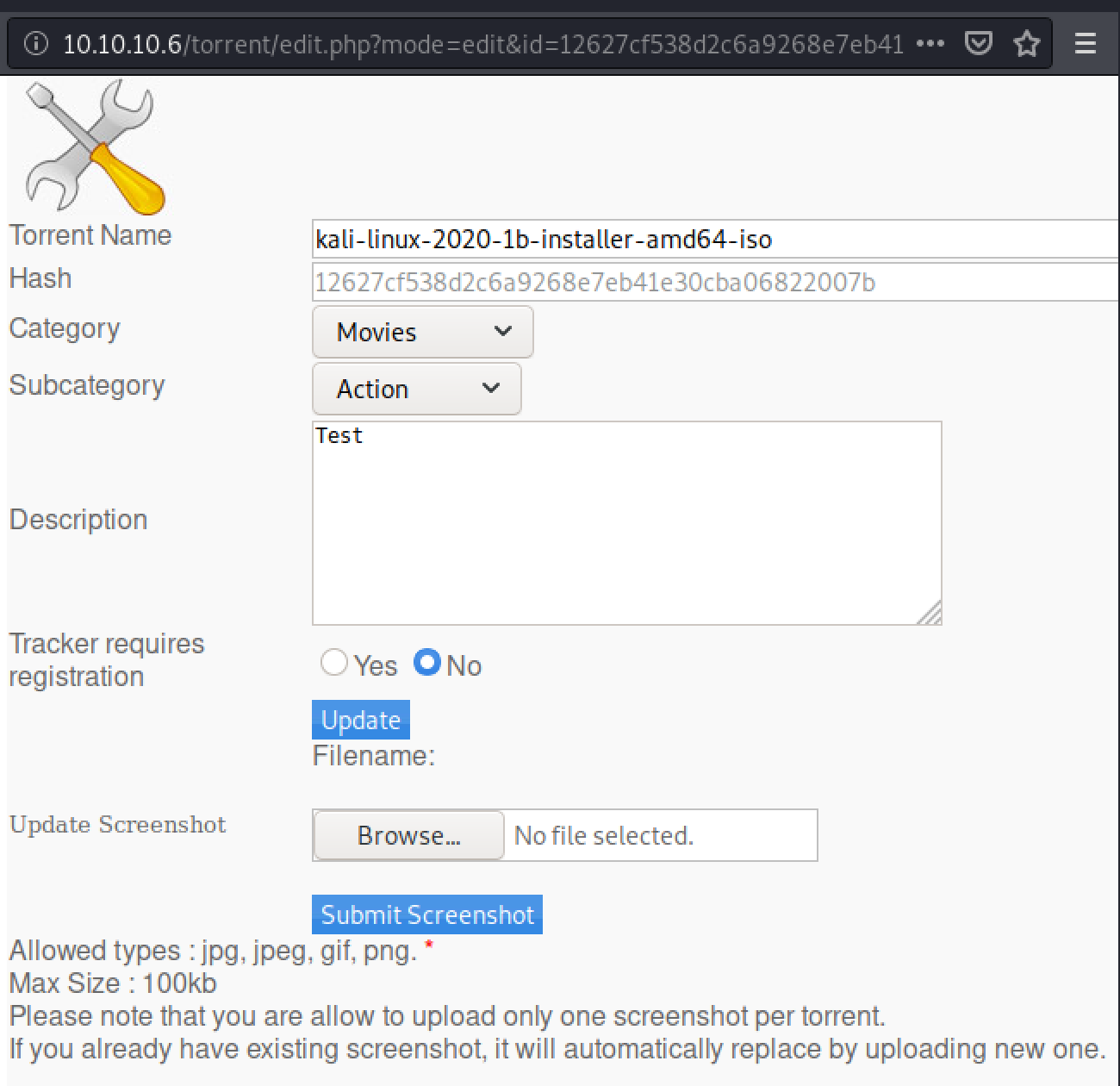Select No for tracker requires registration
This screenshot has width=1120, height=1086.
tap(427, 663)
